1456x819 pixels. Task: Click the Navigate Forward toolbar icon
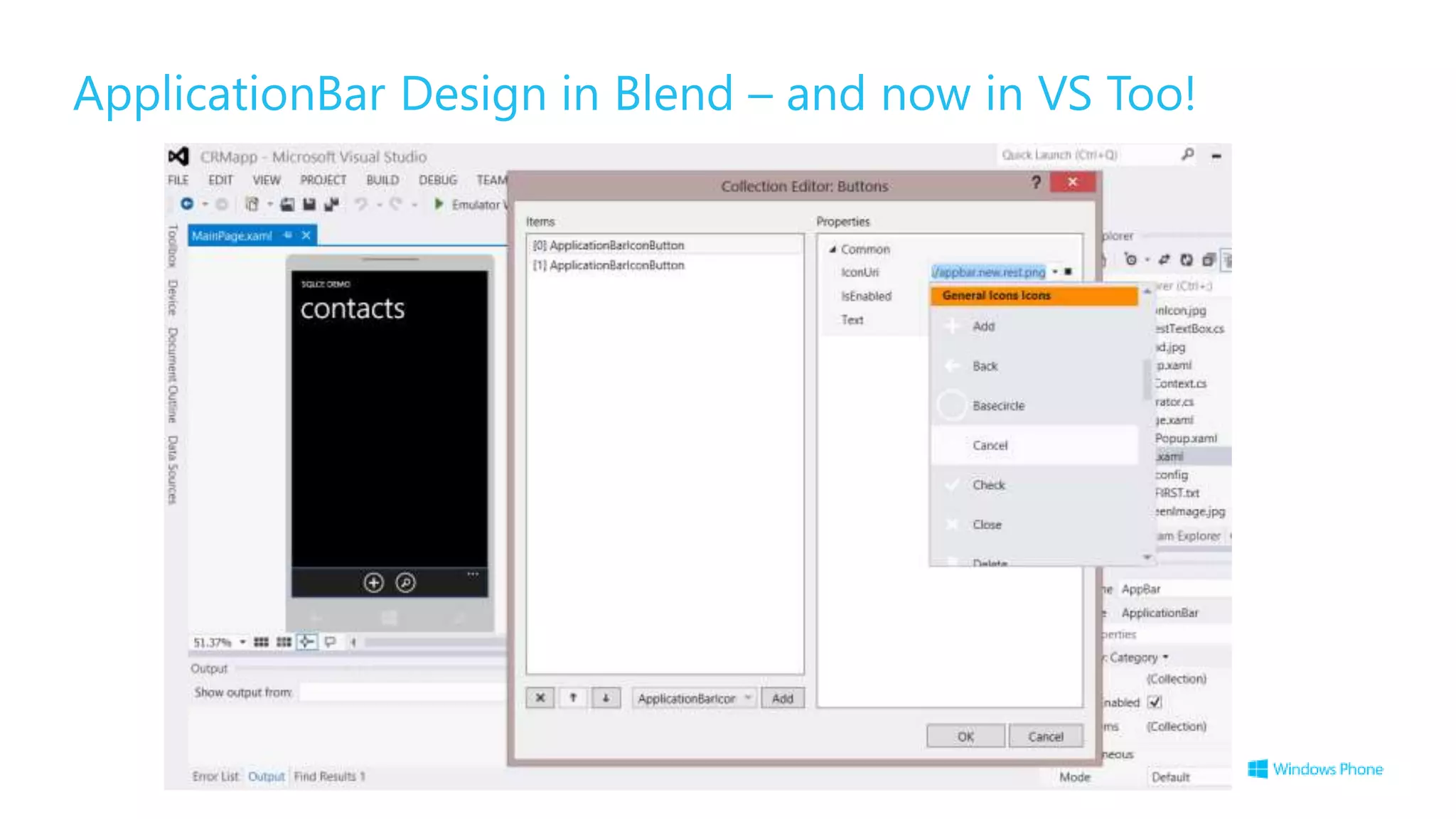[222, 205]
